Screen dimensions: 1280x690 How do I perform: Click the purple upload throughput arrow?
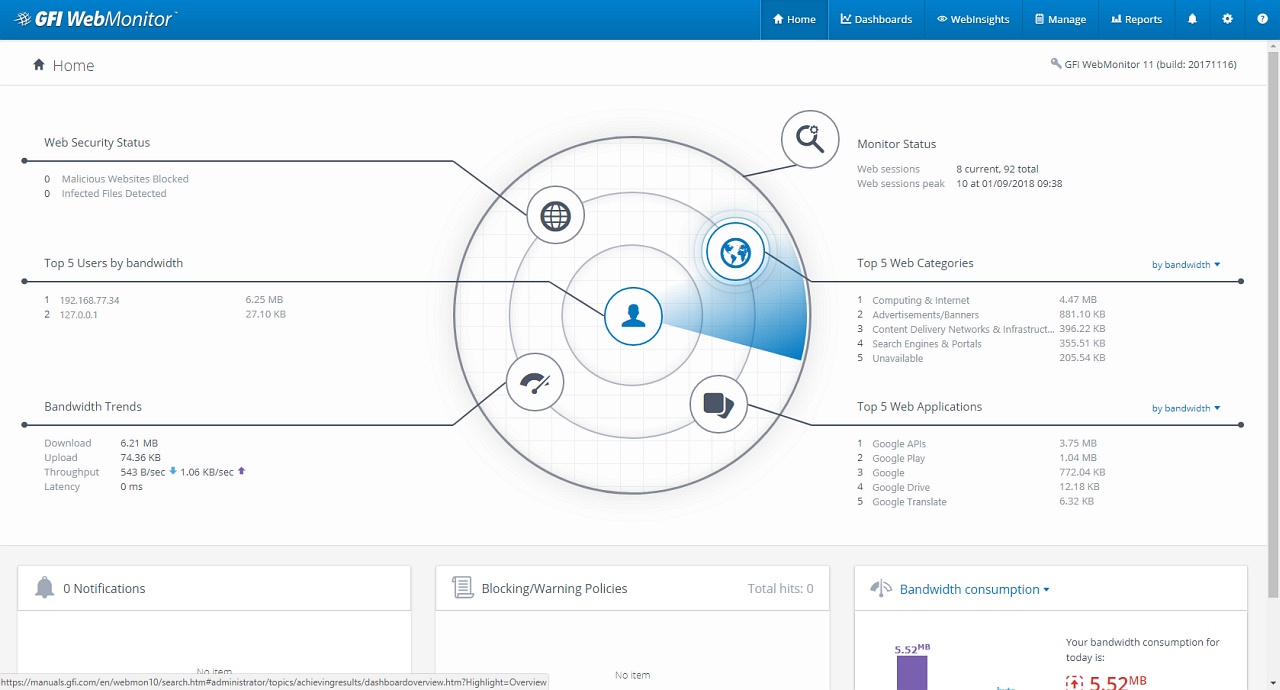pyautogui.click(x=241, y=471)
